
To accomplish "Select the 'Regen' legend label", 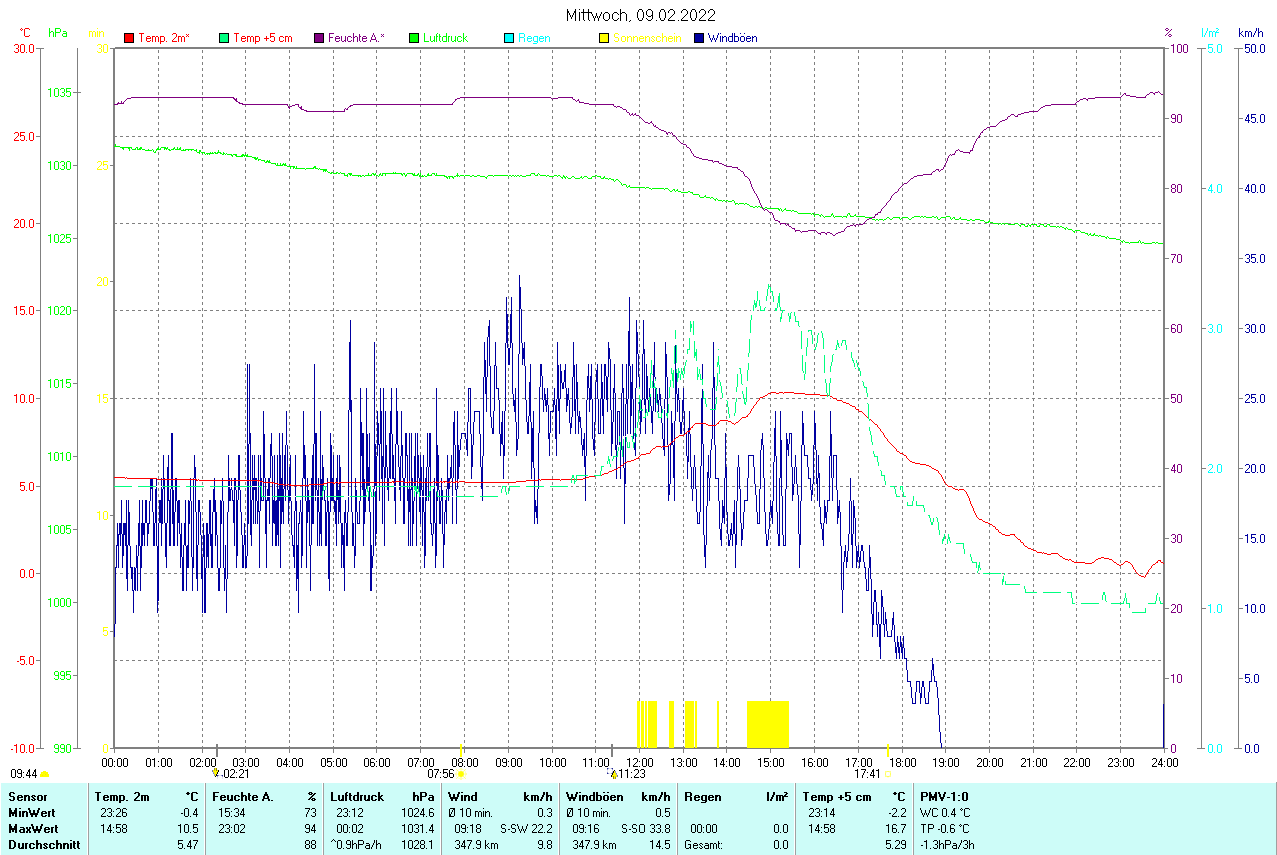I will coord(534,38).
